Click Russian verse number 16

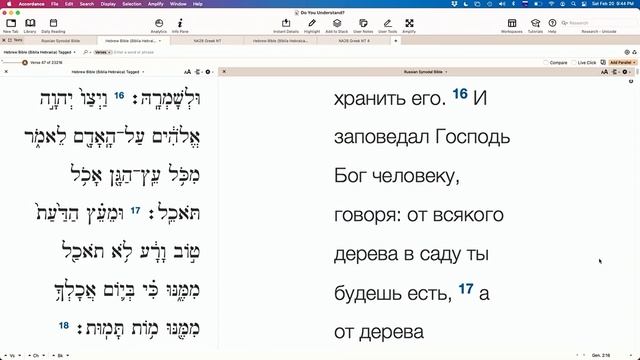pyautogui.click(x=460, y=94)
